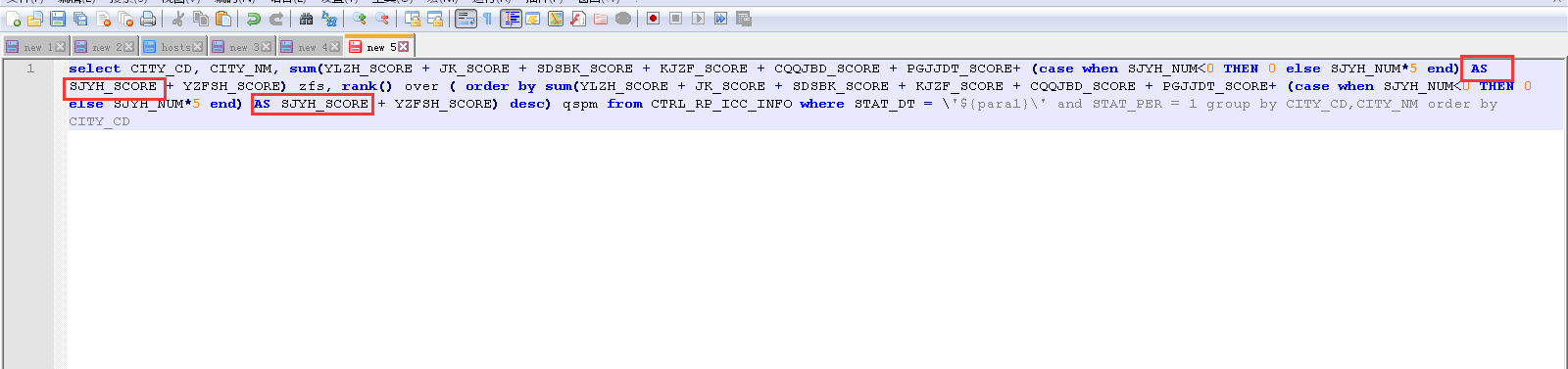Toggle the indent guide icon
Image resolution: width=1568 pixels, height=369 pixels.
tap(511, 19)
